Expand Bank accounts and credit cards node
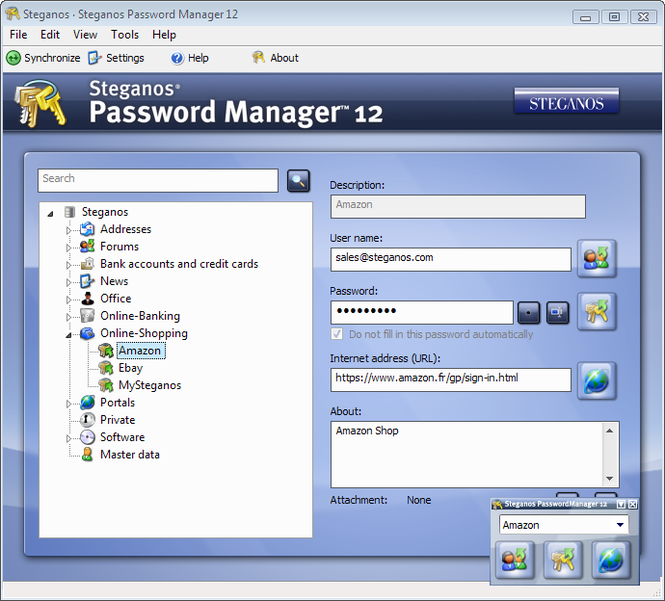This screenshot has width=665, height=601. click(68, 265)
